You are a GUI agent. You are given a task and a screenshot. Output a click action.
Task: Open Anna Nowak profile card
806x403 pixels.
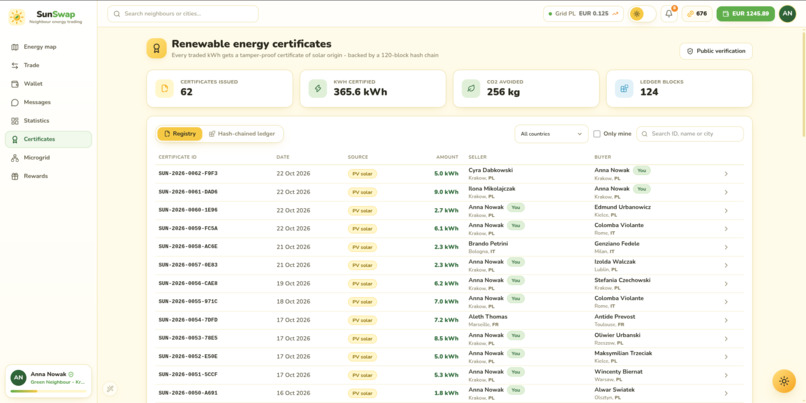(48, 381)
